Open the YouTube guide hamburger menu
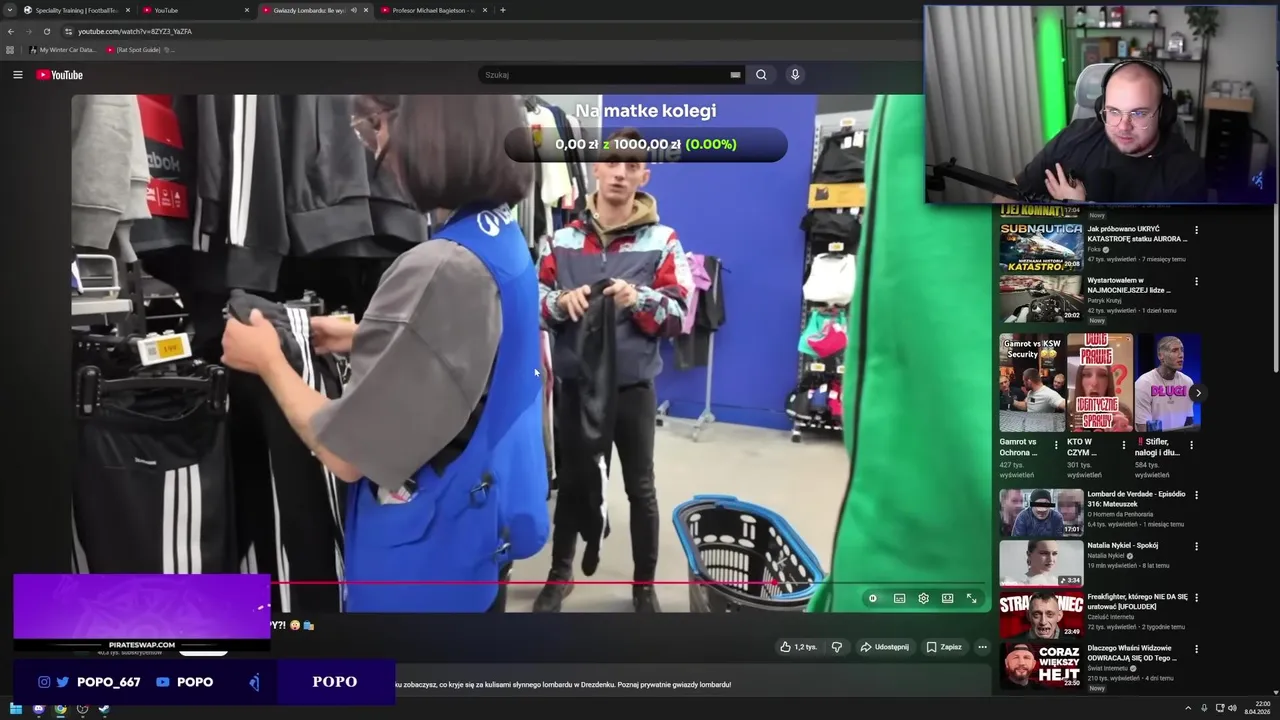The width and height of the screenshot is (1280, 720). point(17,75)
